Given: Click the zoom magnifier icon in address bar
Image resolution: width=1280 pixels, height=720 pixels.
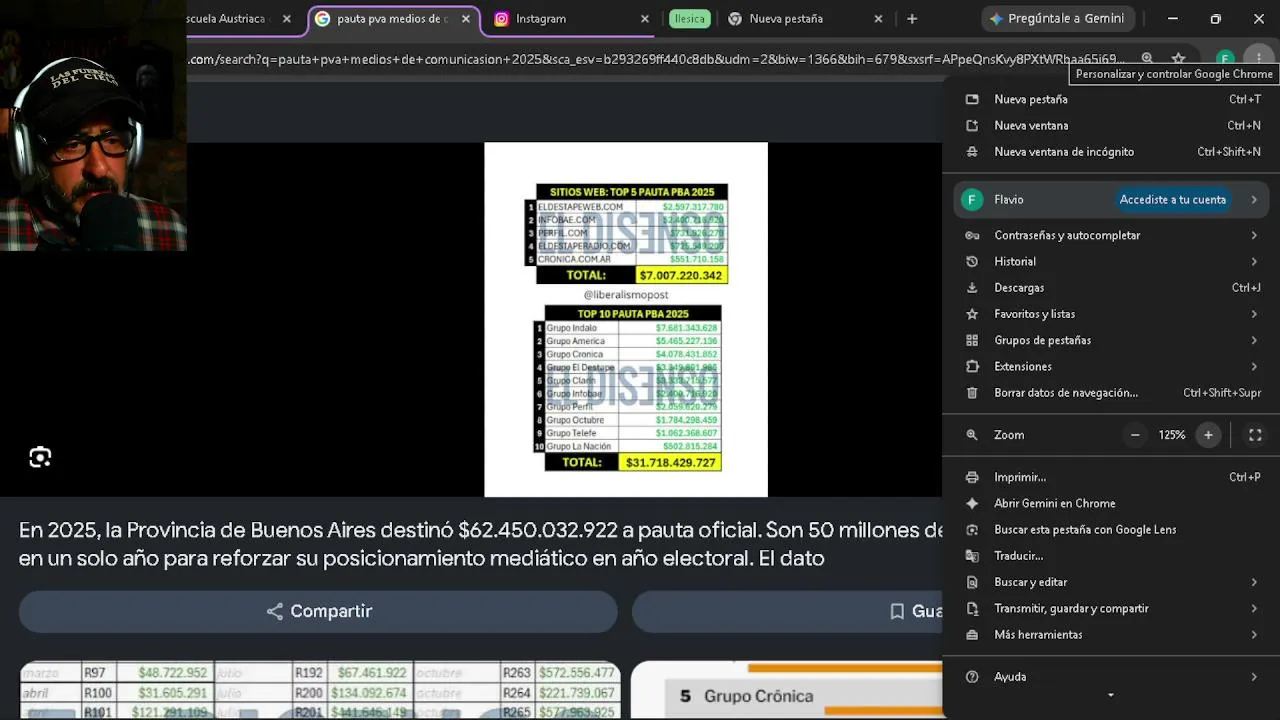Looking at the screenshot, I should [x=1148, y=59].
